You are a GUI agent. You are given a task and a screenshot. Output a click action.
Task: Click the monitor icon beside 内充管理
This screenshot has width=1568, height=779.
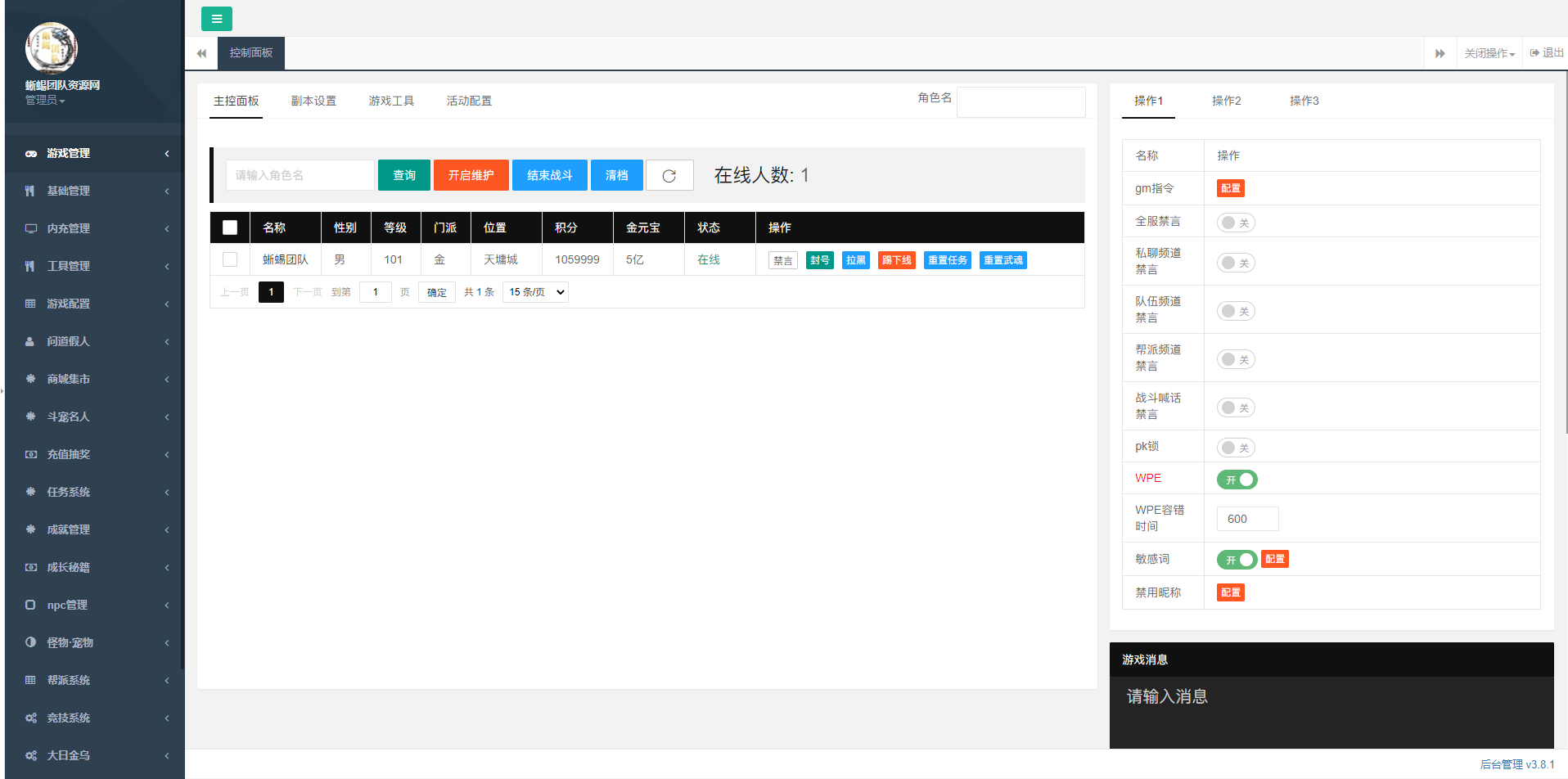coord(31,229)
